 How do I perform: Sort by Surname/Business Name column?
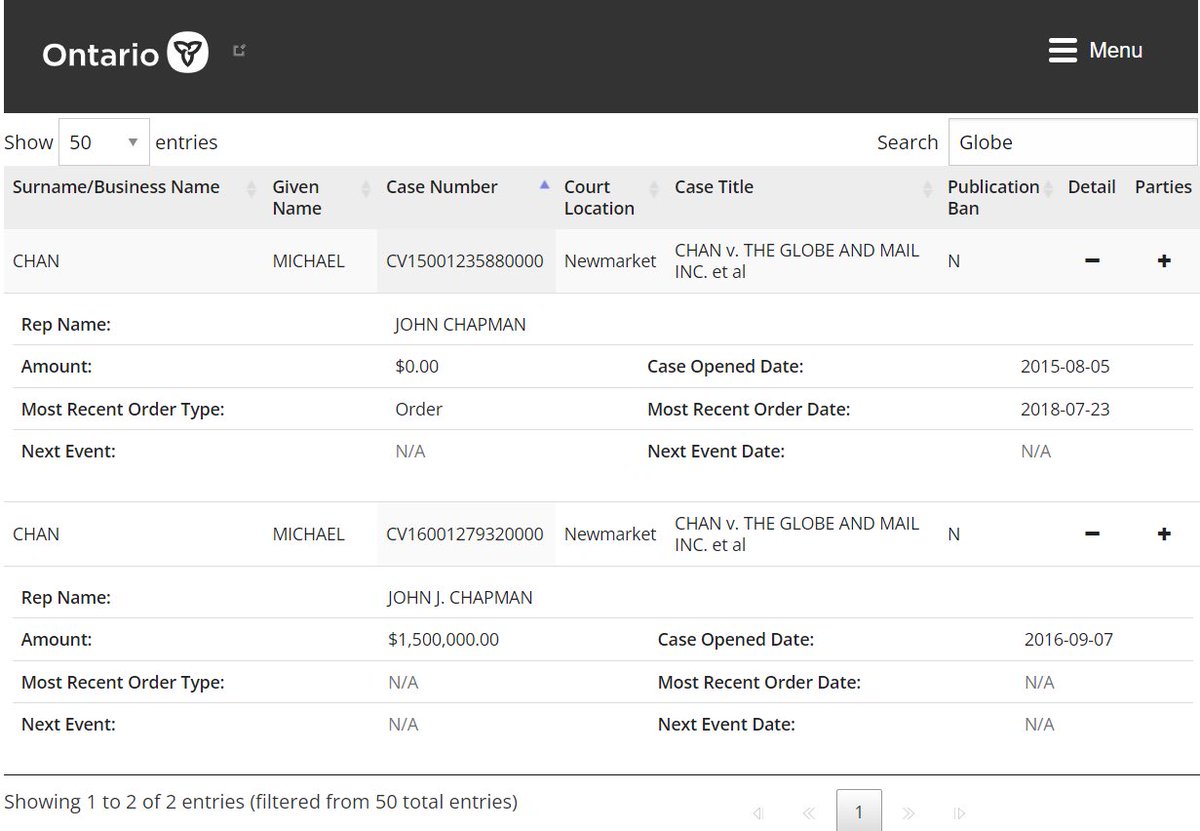pos(133,198)
